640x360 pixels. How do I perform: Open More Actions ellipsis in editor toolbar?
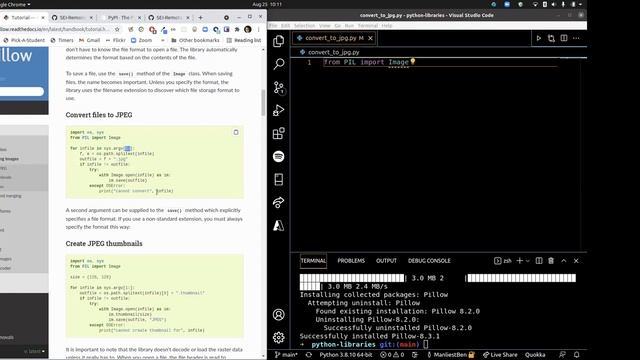(x=576, y=38)
